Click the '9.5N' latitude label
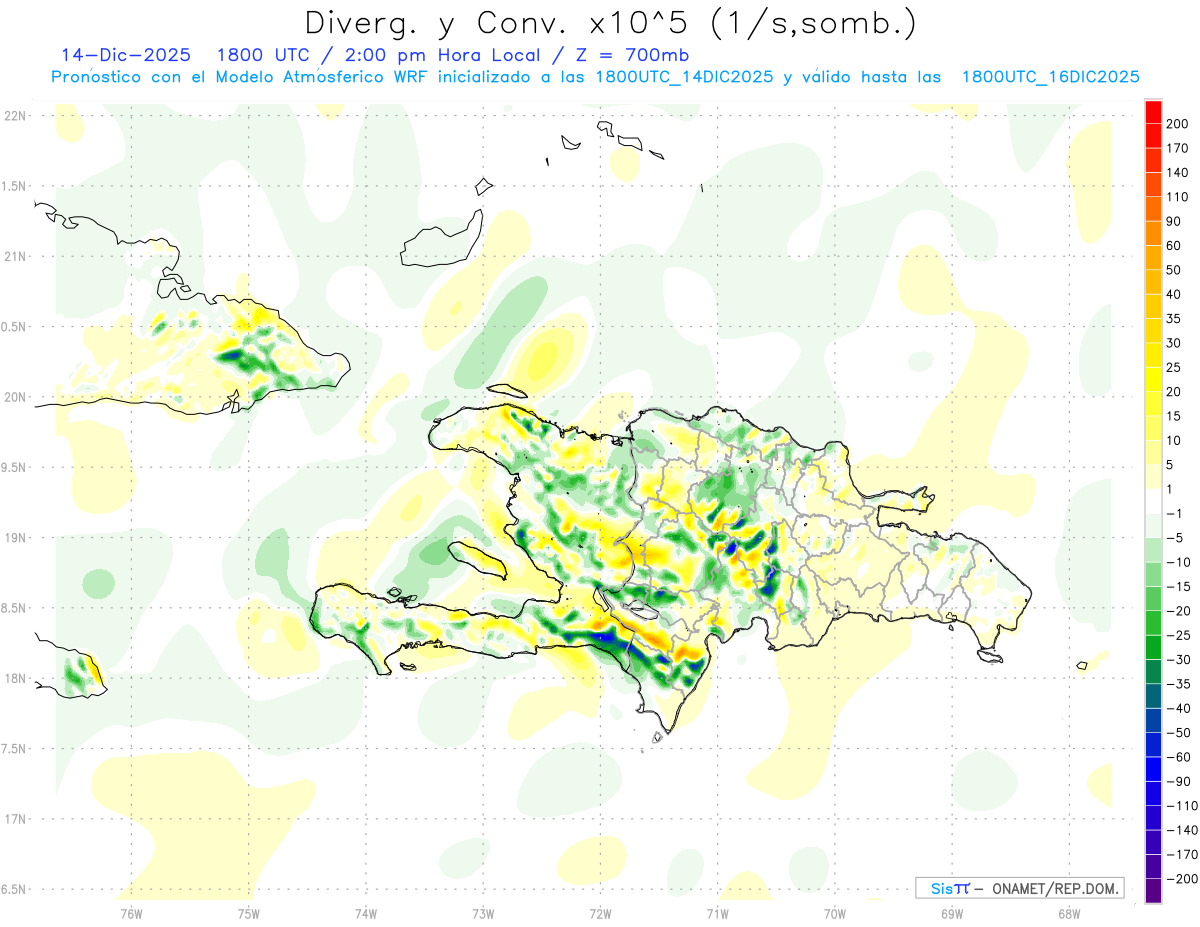 click(14, 467)
